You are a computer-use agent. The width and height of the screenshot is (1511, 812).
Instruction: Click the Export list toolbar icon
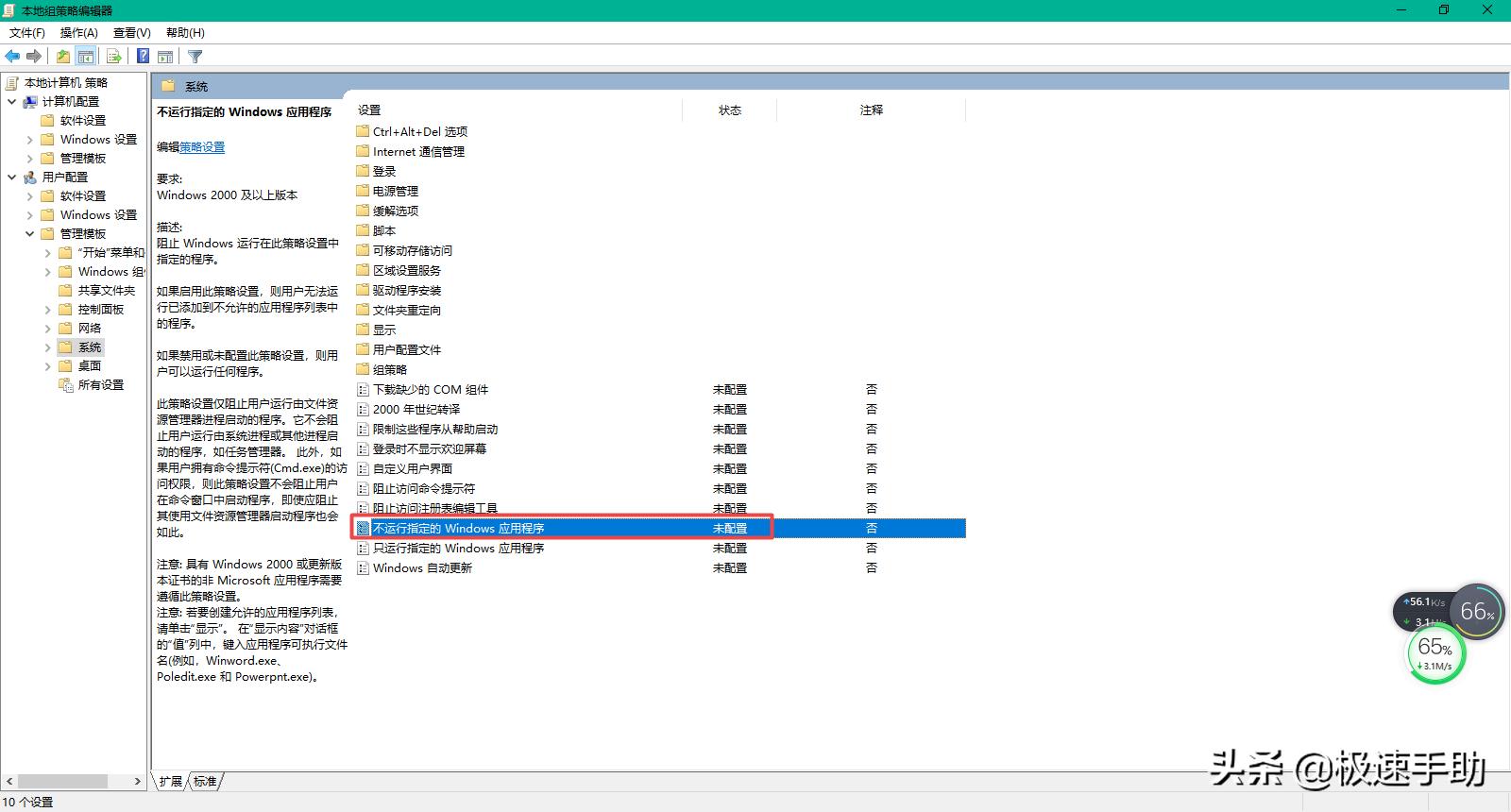pyautogui.click(x=114, y=57)
